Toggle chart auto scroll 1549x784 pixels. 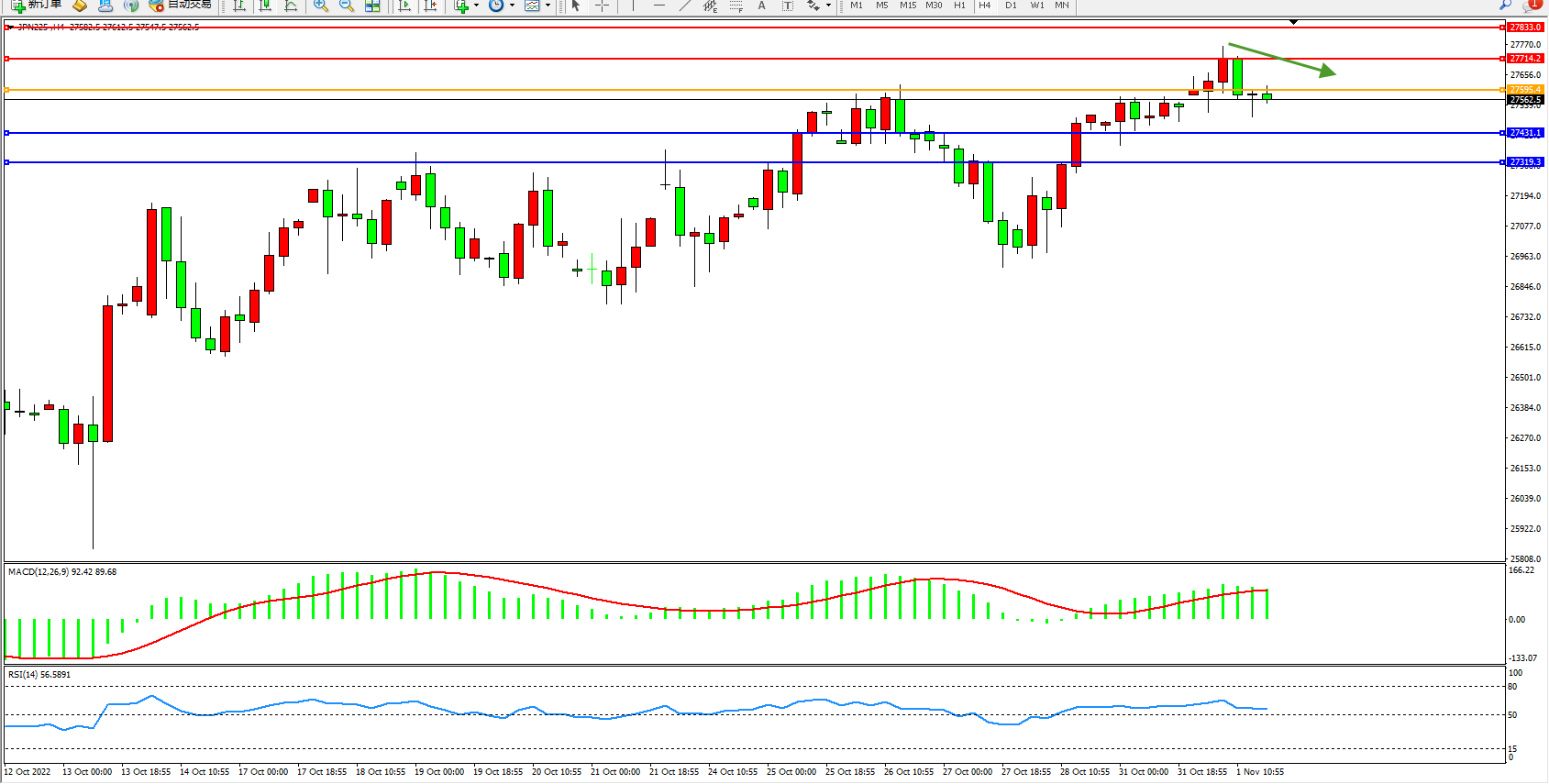click(404, 6)
